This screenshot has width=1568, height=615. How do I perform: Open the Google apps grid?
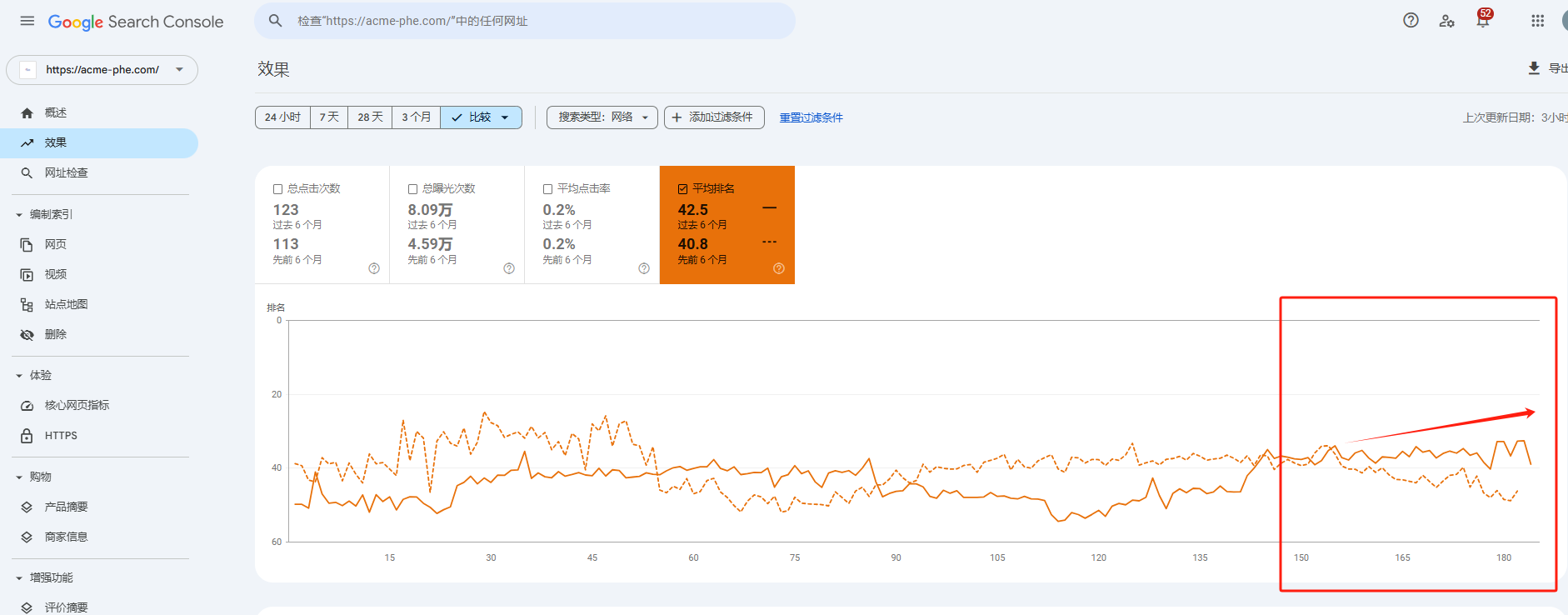click(x=1538, y=21)
